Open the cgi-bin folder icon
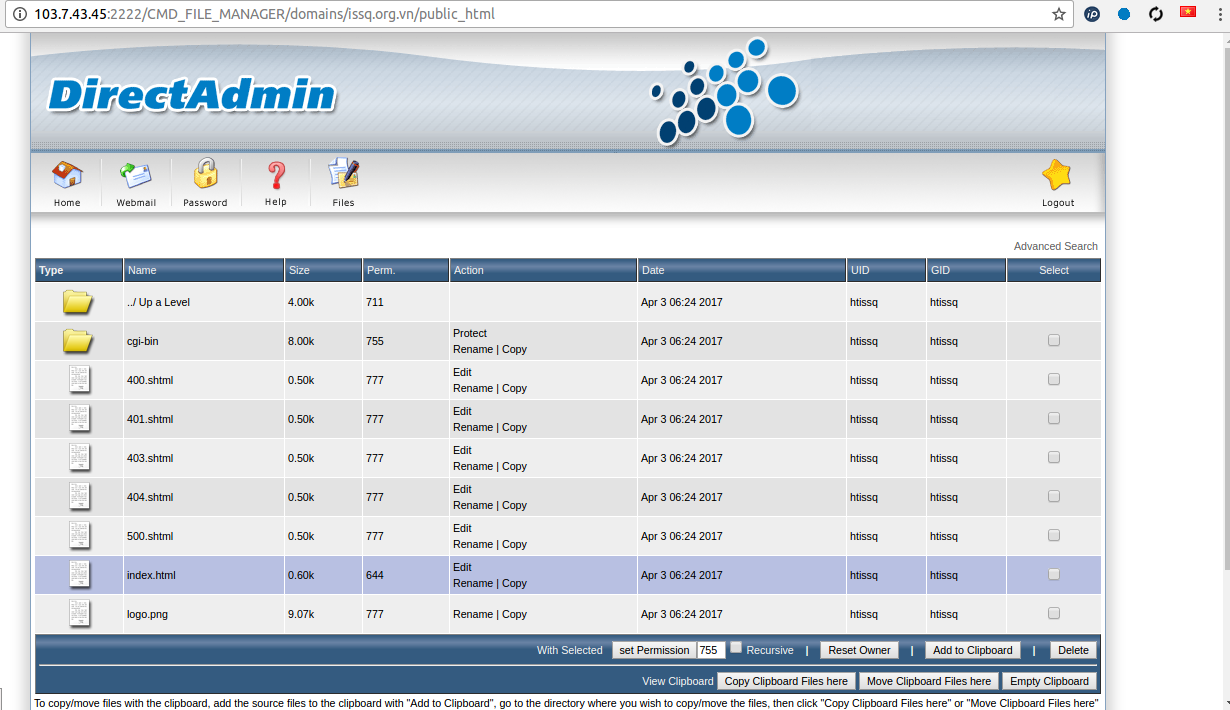The image size is (1230, 710). click(78, 341)
